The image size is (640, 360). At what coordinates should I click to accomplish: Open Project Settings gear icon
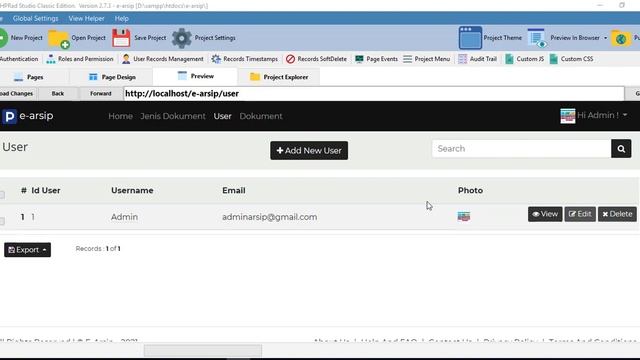pyautogui.click(x=182, y=38)
